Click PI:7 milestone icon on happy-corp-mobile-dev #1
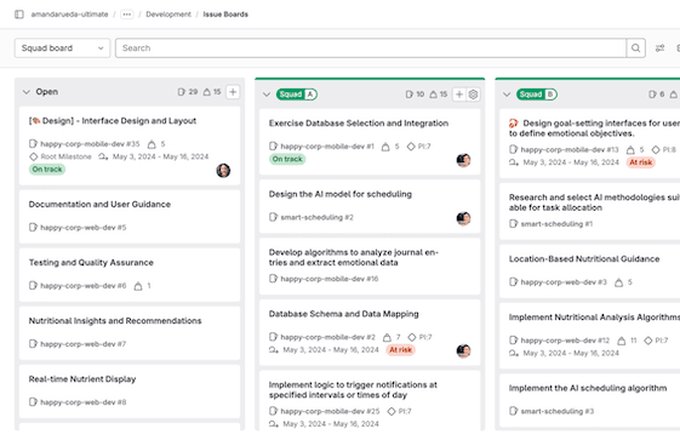 pos(411,147)
